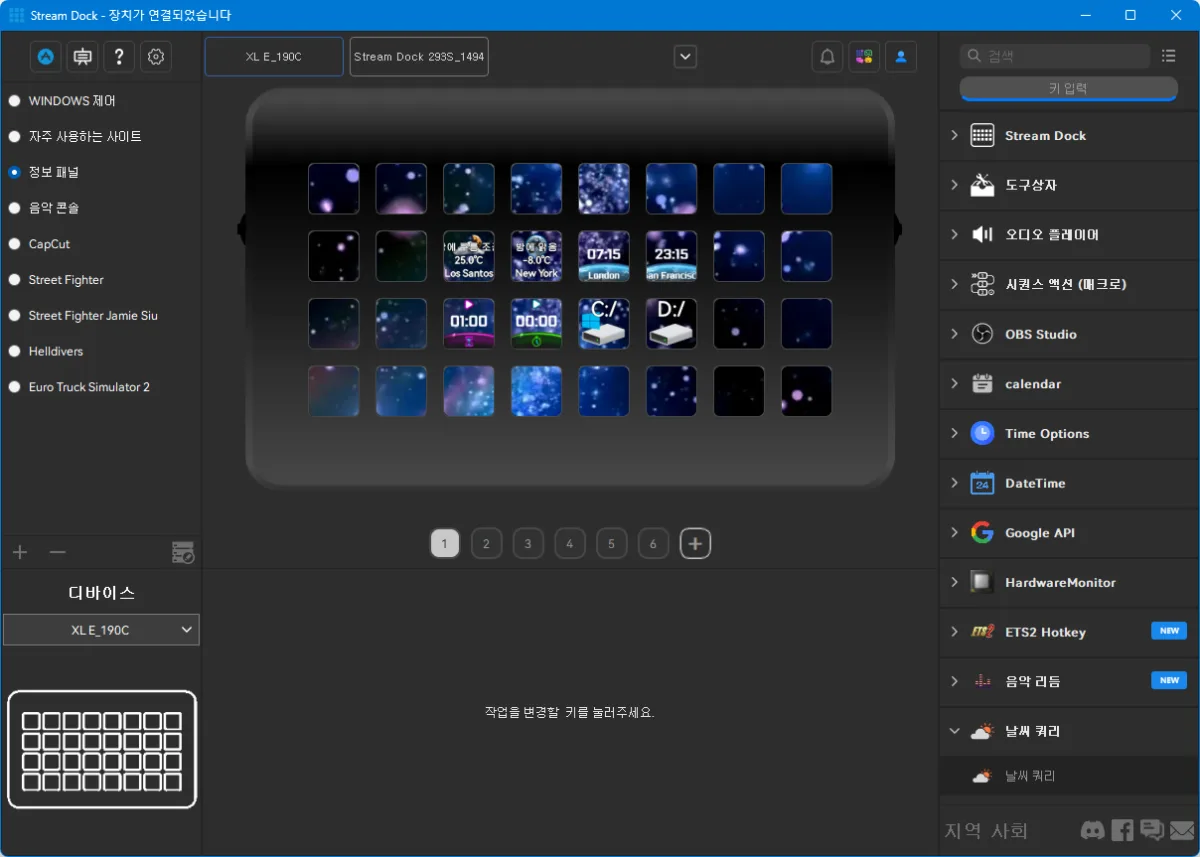Open the user account profile icon

900,57
